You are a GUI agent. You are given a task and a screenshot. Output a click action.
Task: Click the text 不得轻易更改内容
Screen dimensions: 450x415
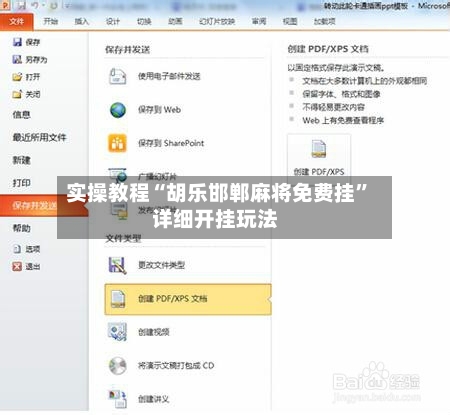[333, 107]
